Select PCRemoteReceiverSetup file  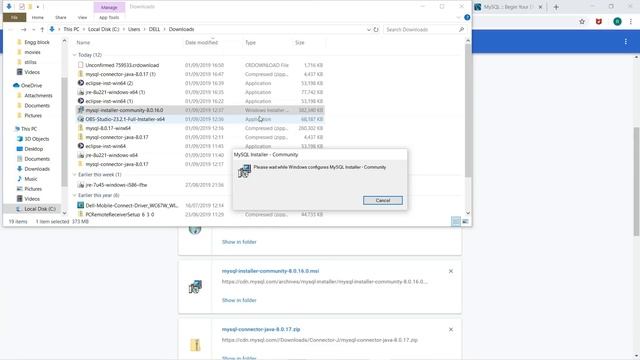(120, 215)
